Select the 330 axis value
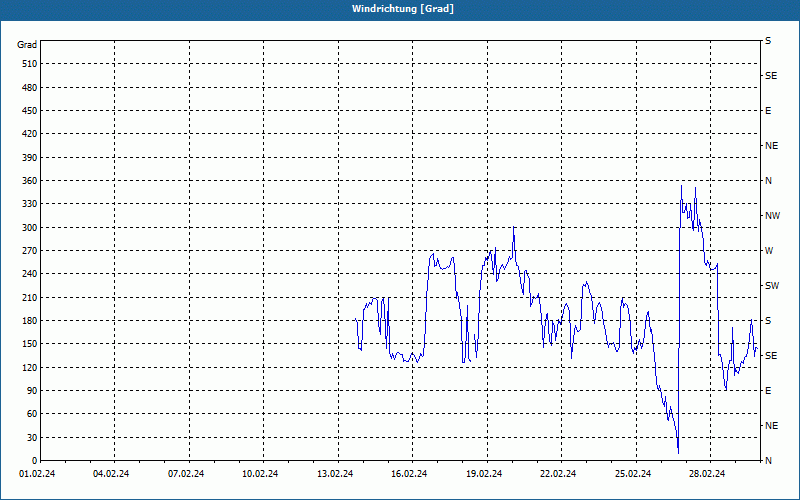Viewport: 800px width, 500px height. (30, 204)
